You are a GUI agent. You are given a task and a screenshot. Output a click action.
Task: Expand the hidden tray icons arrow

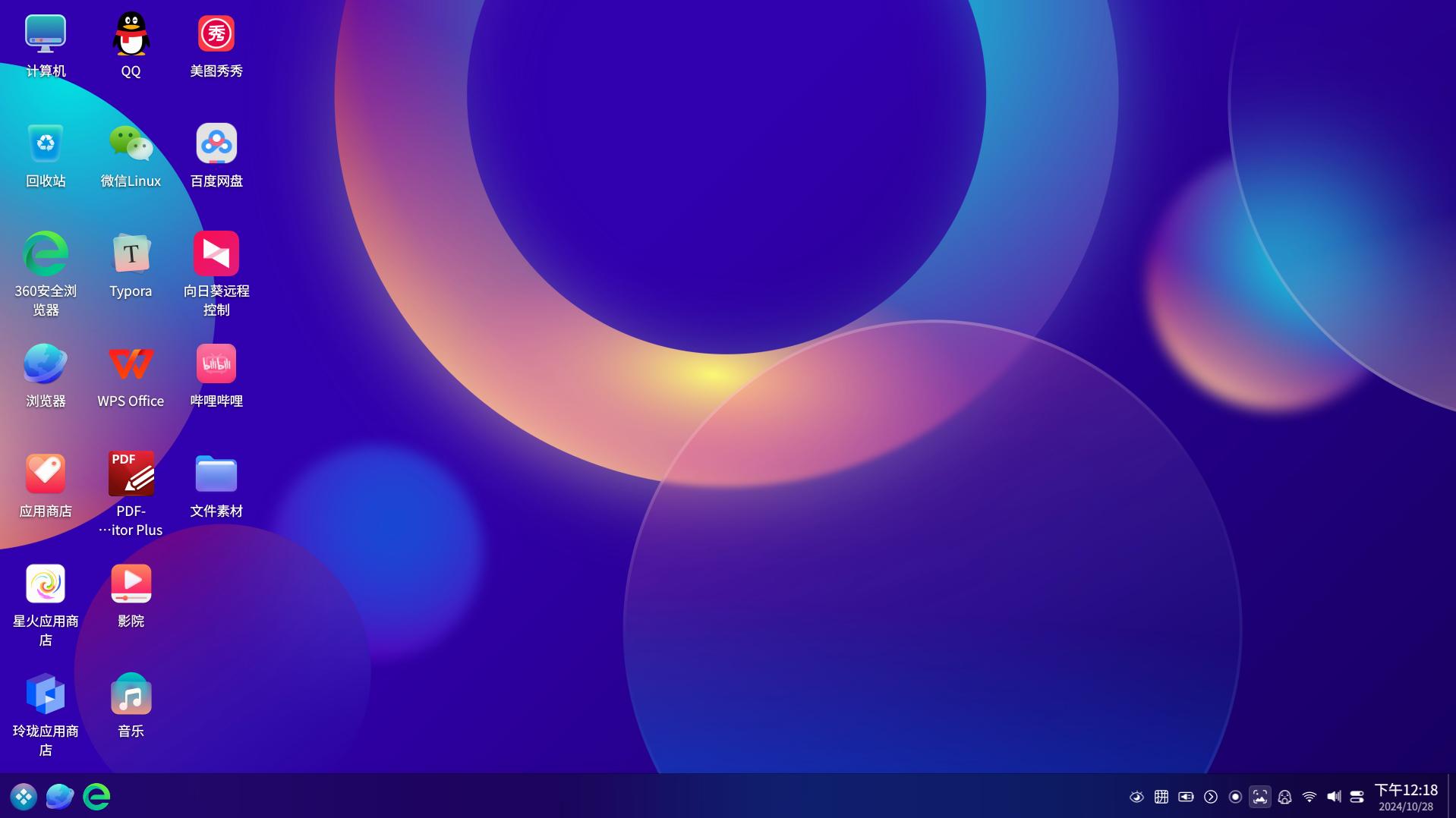click(1211, 797)
